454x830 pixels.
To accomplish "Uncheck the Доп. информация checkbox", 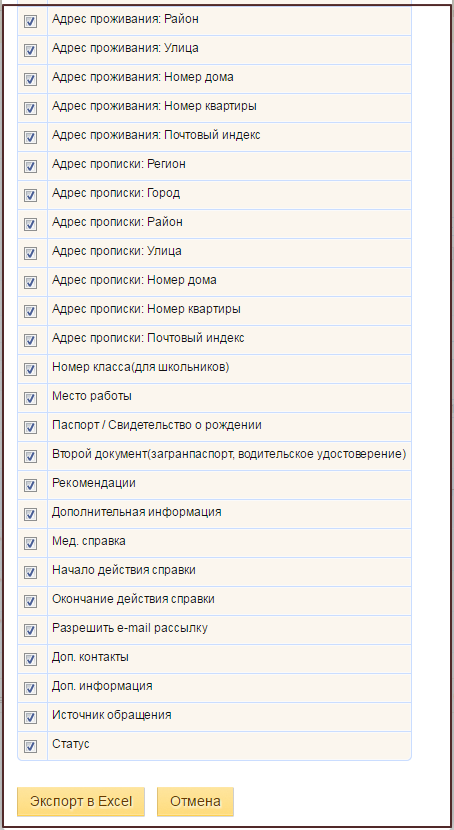I will click(31, 688).
